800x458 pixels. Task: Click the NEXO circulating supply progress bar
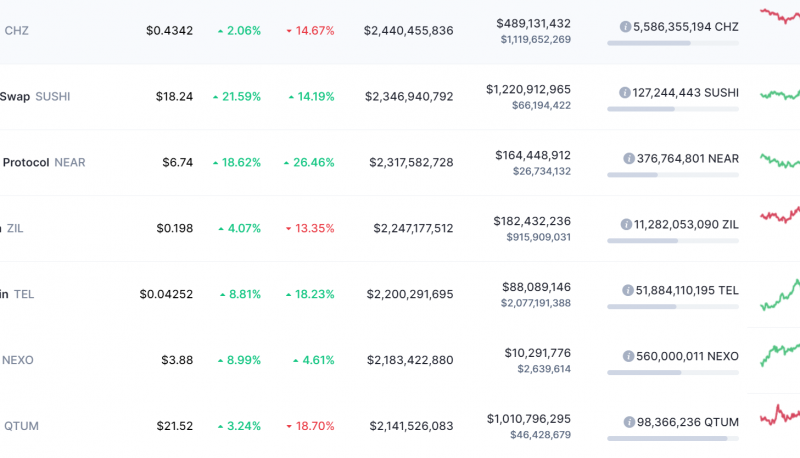(x=673, y=372)
